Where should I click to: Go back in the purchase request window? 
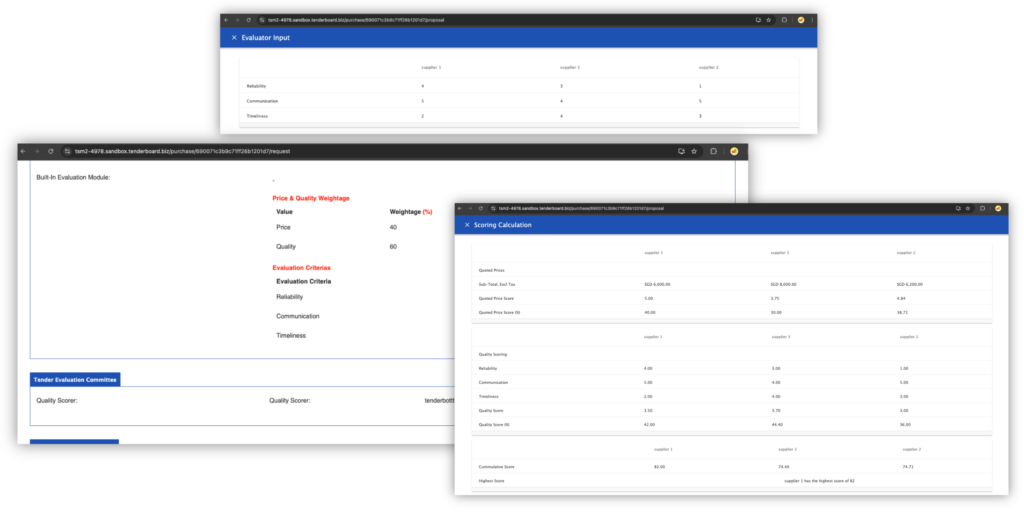(x=23, y=151)
